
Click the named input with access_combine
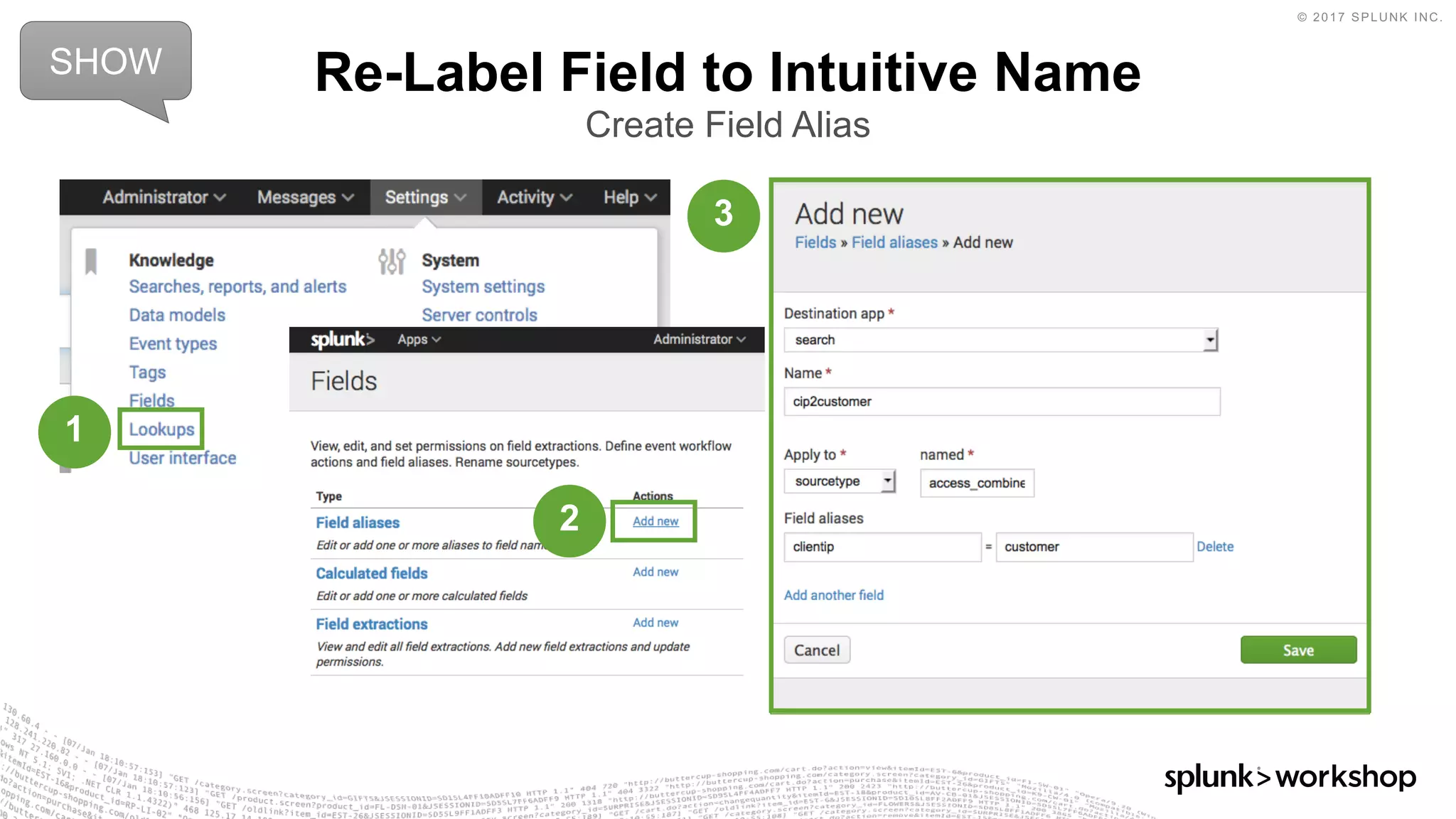[x=977, y=483]
